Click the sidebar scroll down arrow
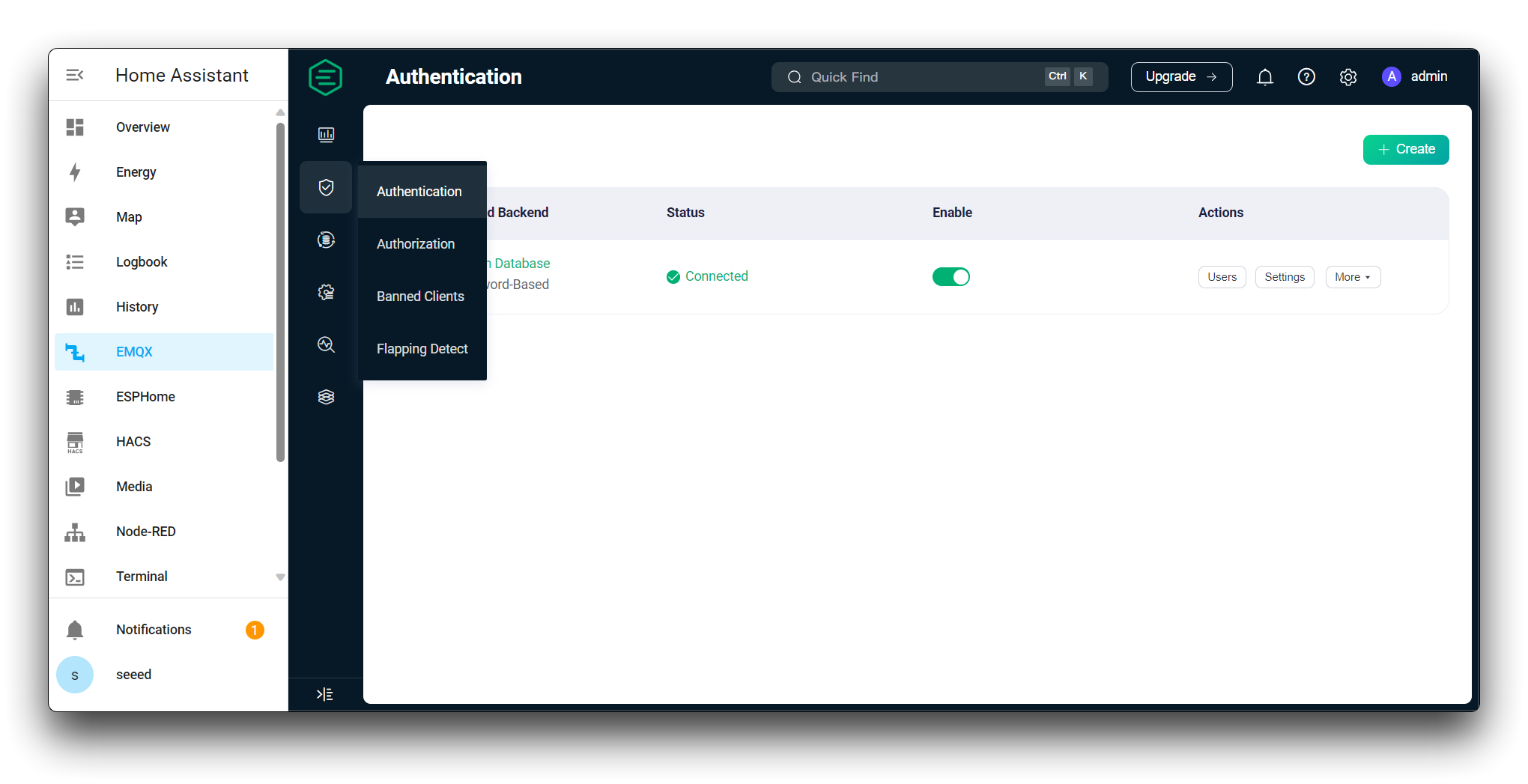This screenshot has height=784, width=1528. 280,577
